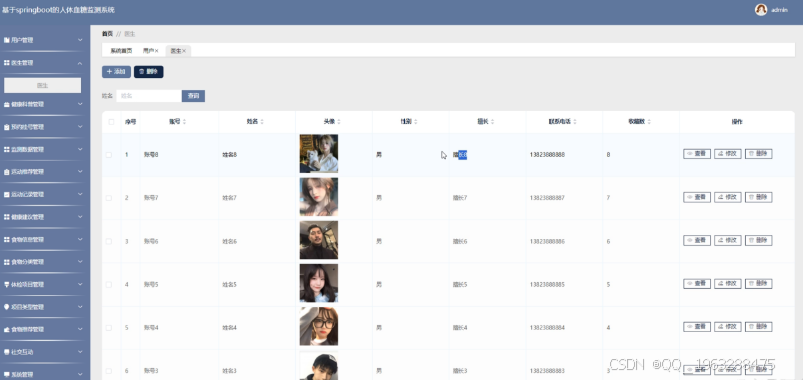This screenshot has width=803, height=380.
Task: Click the avatar thumbnail of 姓名6
Action: [x=319, y=240]
